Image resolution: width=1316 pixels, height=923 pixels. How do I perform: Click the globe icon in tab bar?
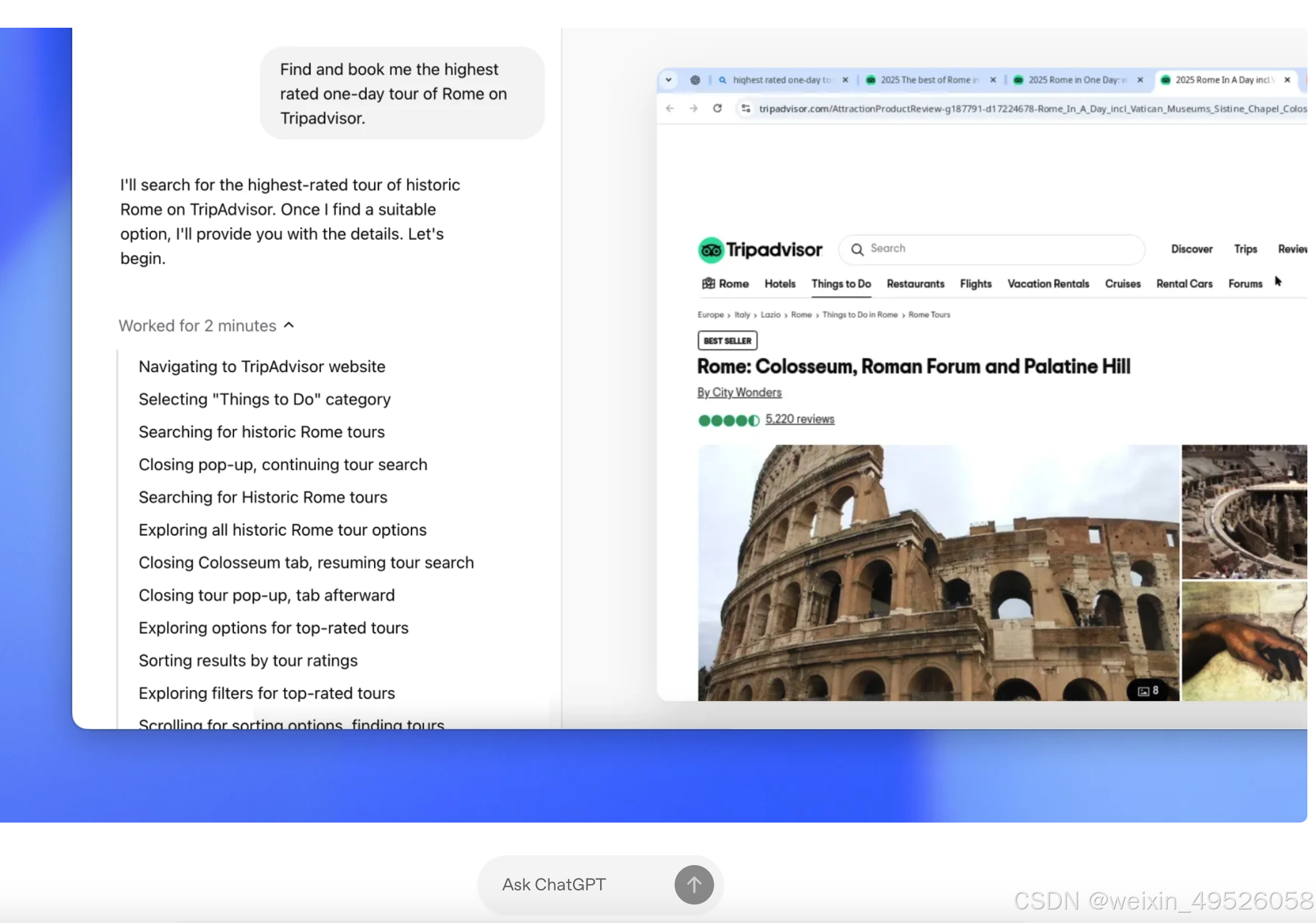point(695,80)
